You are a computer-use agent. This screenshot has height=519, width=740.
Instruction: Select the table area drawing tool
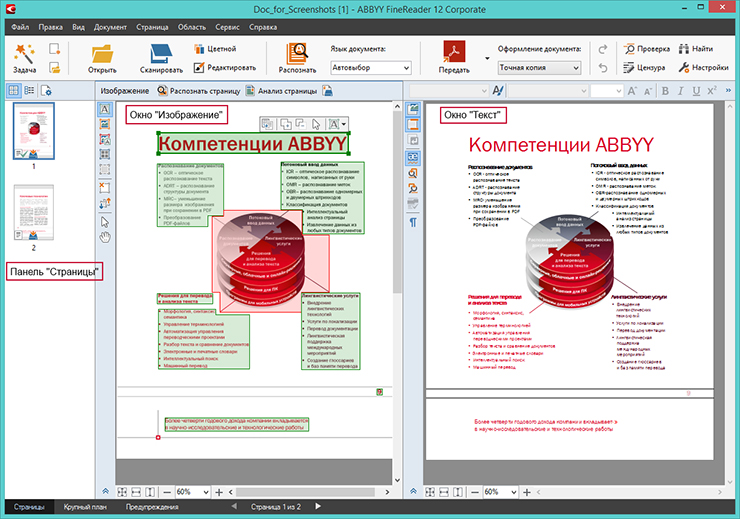(105, 154)
